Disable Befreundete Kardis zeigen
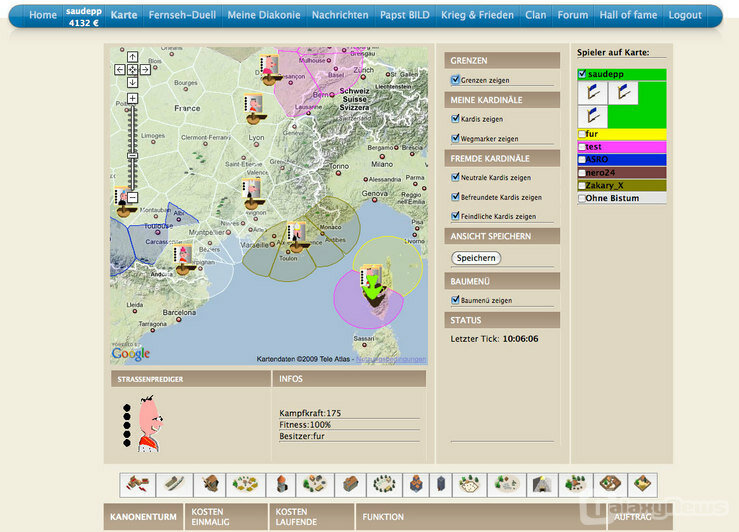 click(455, 197)
